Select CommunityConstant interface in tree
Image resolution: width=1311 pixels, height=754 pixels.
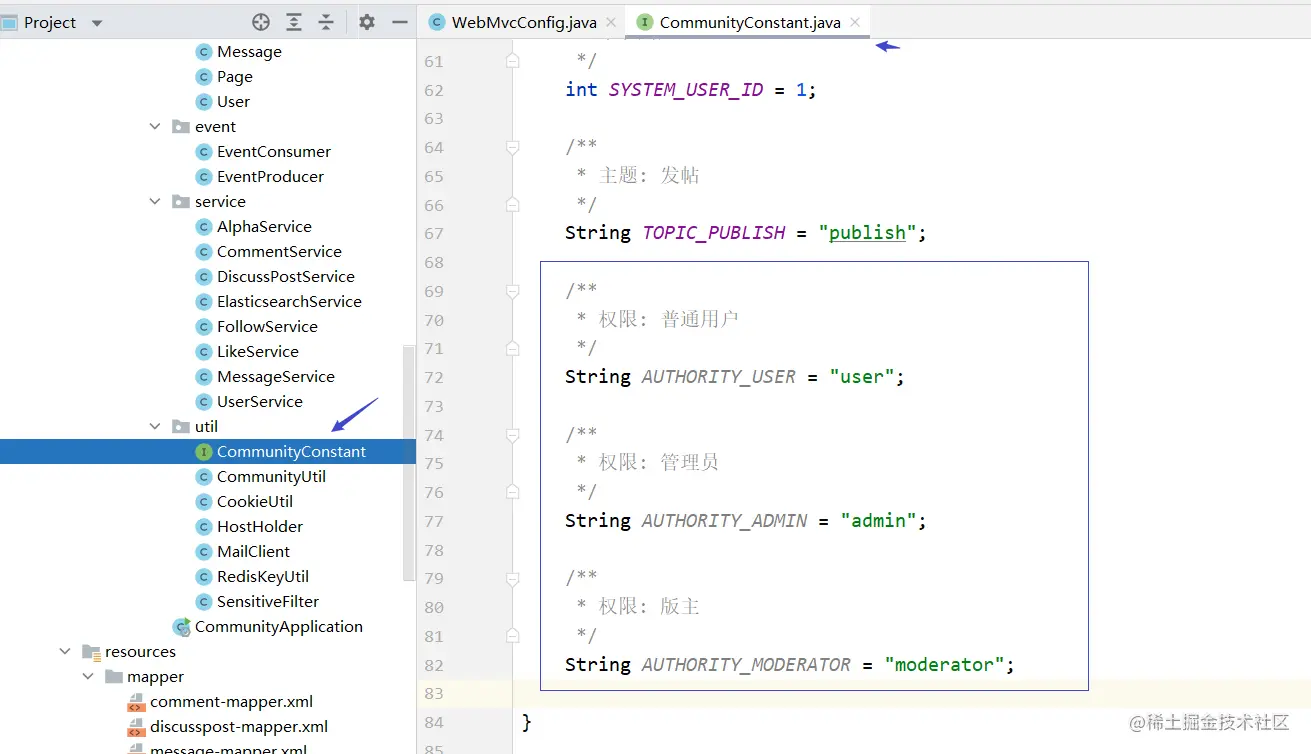click(x=291, y=452)
